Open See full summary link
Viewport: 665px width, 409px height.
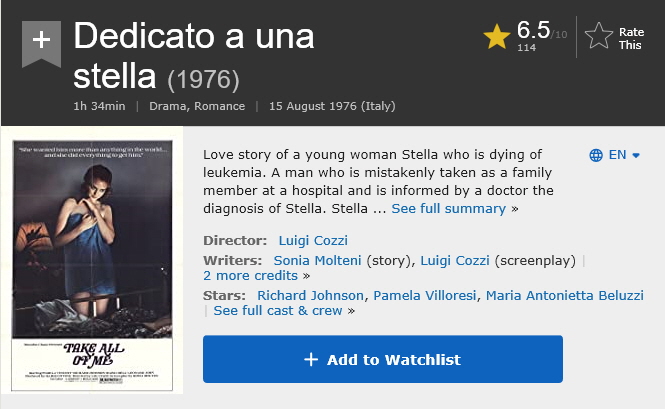tap(448, 209)
